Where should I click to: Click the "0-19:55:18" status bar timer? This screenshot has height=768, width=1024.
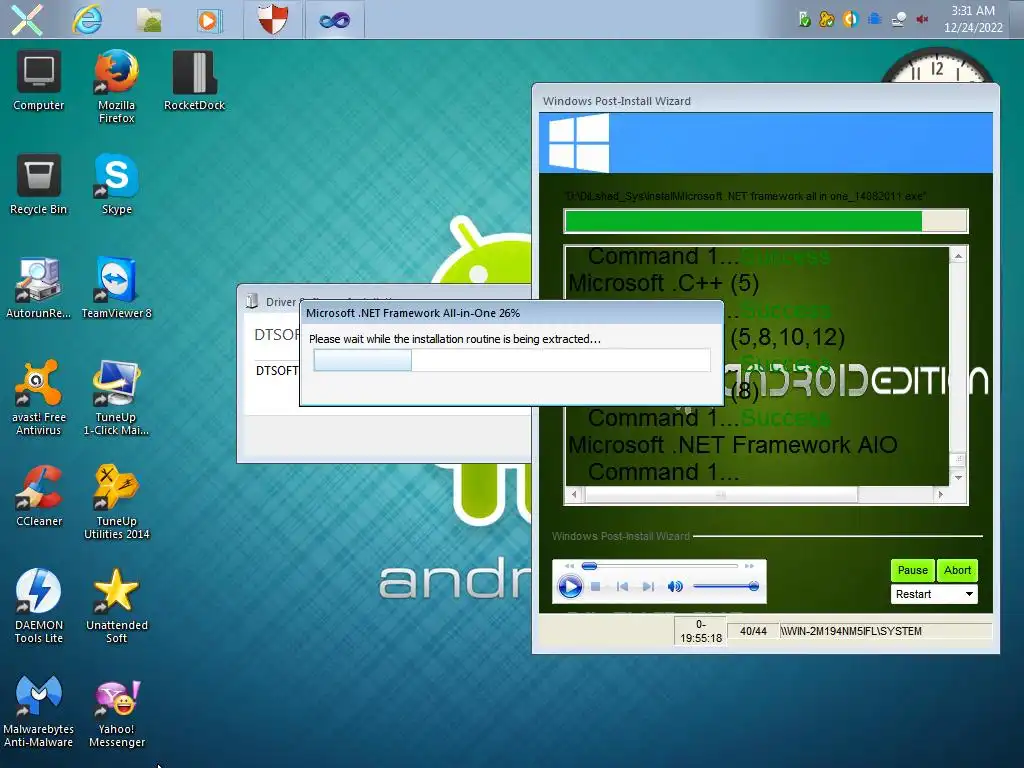700,631
